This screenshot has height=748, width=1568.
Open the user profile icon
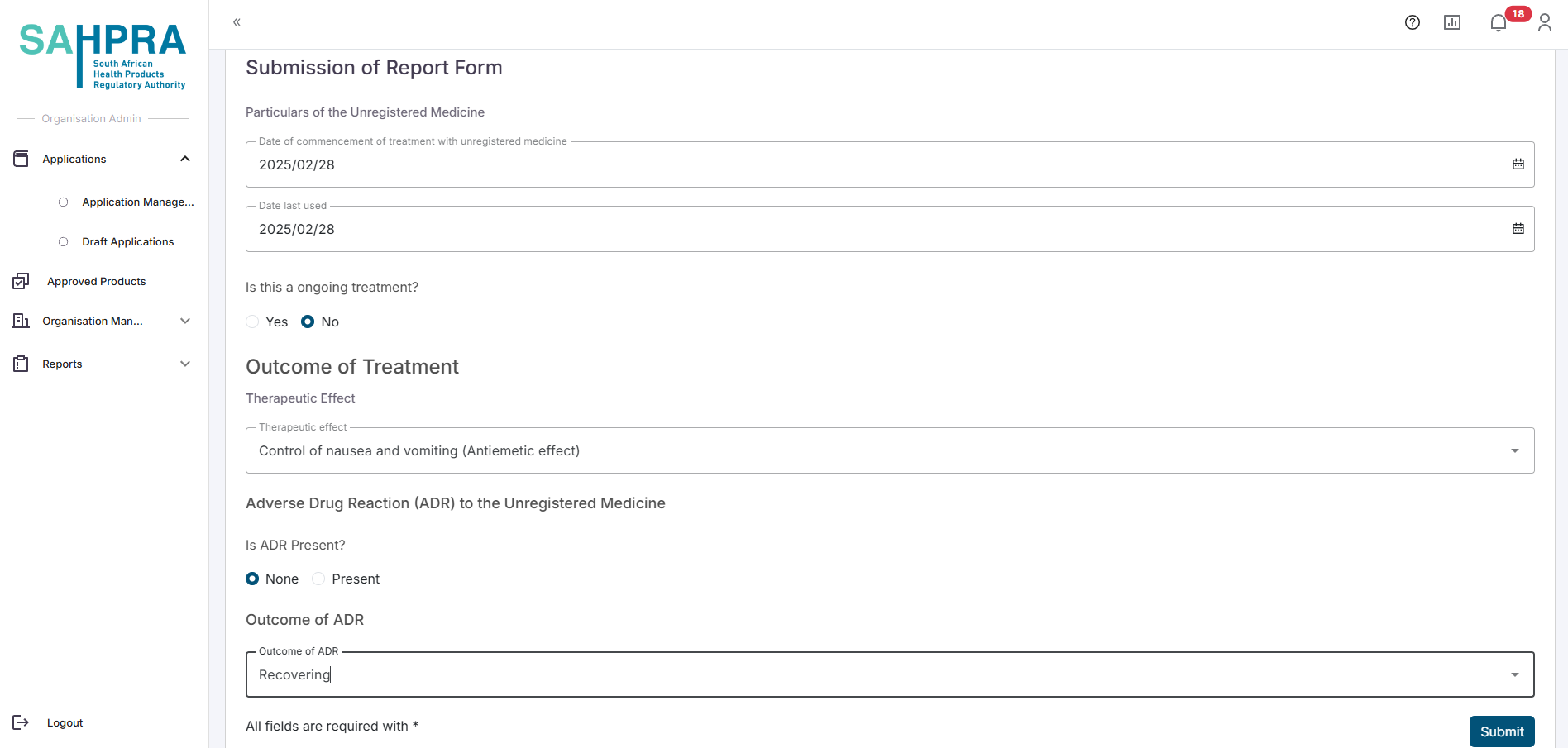coord(1545,22)
